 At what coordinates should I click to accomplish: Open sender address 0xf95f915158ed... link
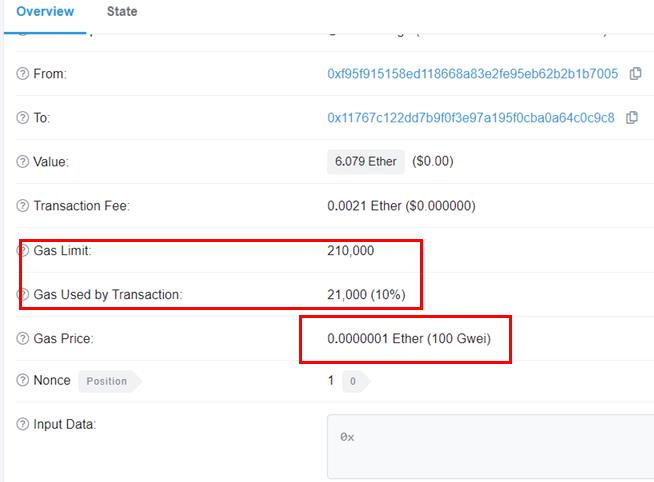(x=473, y=74)
